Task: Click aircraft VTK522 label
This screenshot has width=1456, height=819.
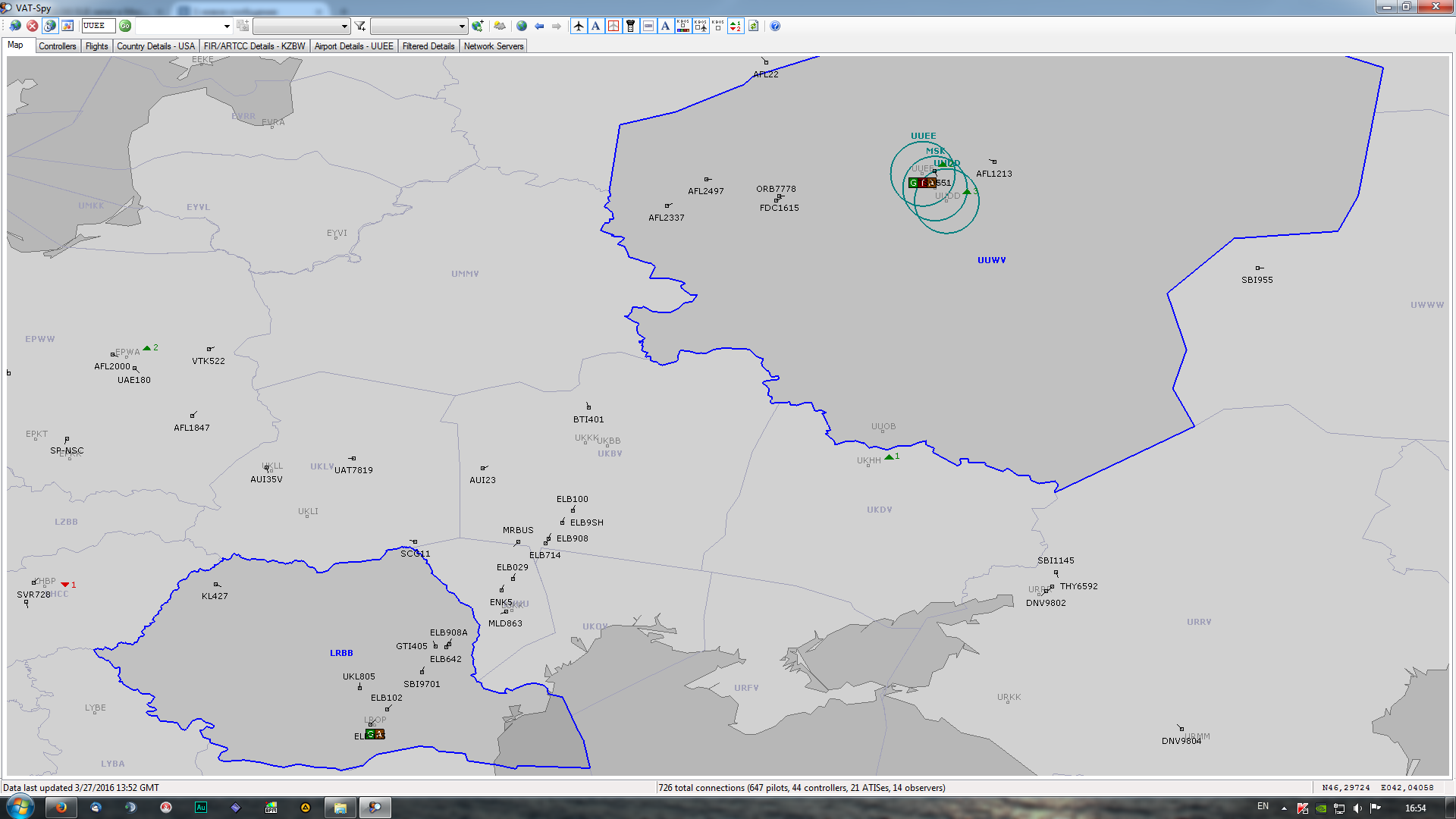Action: [209, 361]
